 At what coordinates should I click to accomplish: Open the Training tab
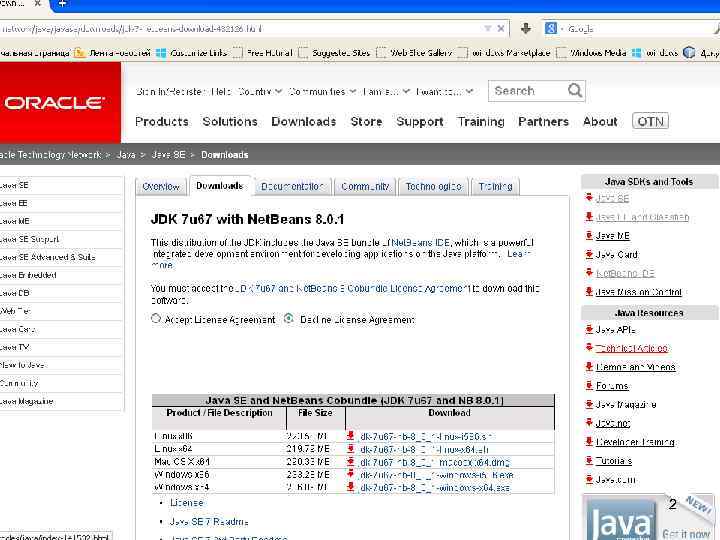point(495,186)
